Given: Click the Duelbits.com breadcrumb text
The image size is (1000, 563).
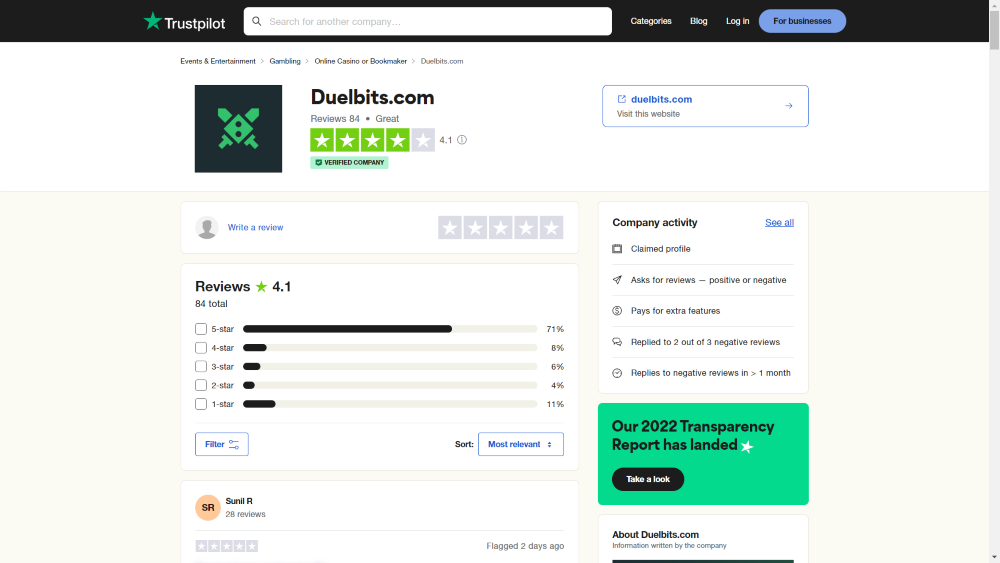Looking at the screenshot, I should [442, 61].
